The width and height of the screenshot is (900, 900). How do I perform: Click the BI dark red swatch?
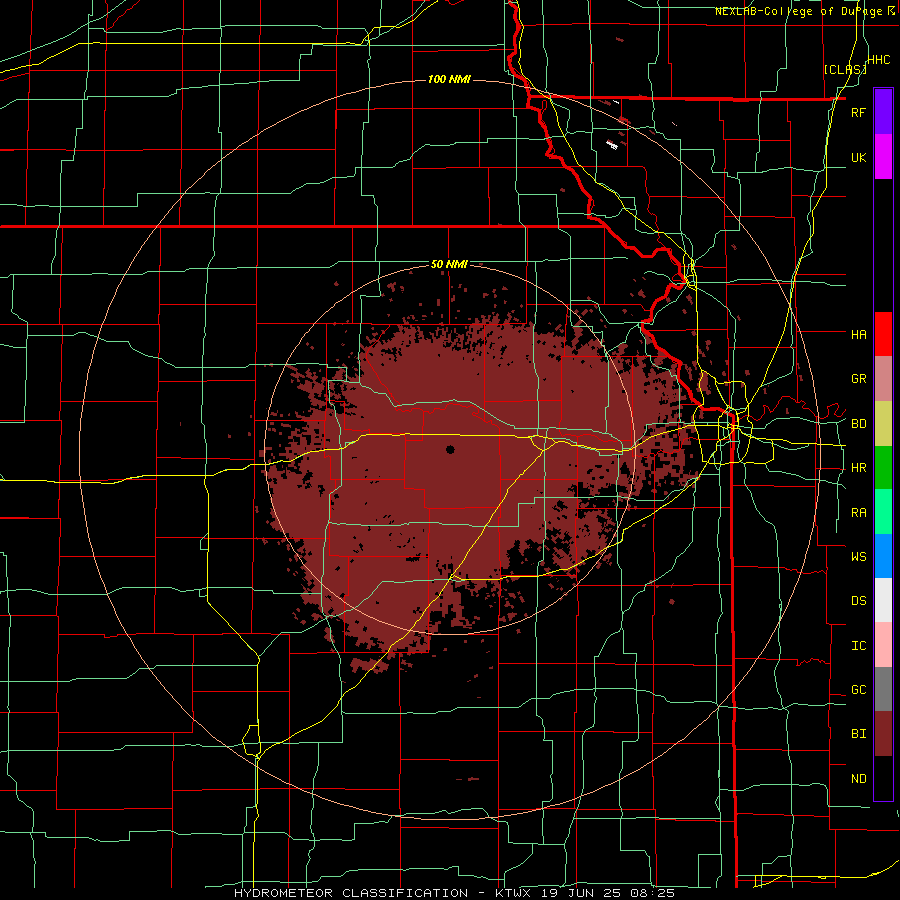pos(883,734)
